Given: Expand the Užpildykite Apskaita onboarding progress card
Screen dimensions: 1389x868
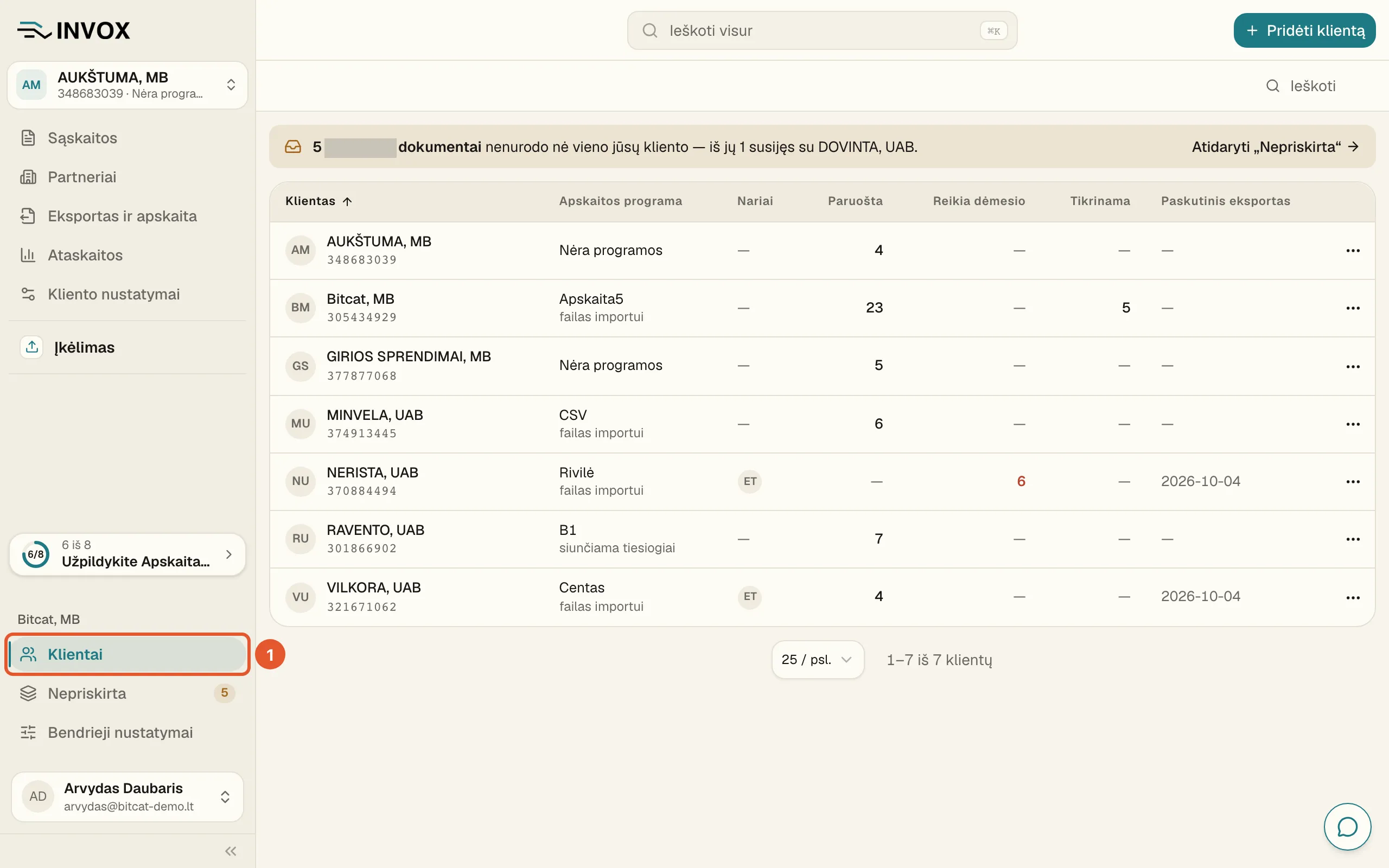Looking at the screenshot, I should click(128, 554).
